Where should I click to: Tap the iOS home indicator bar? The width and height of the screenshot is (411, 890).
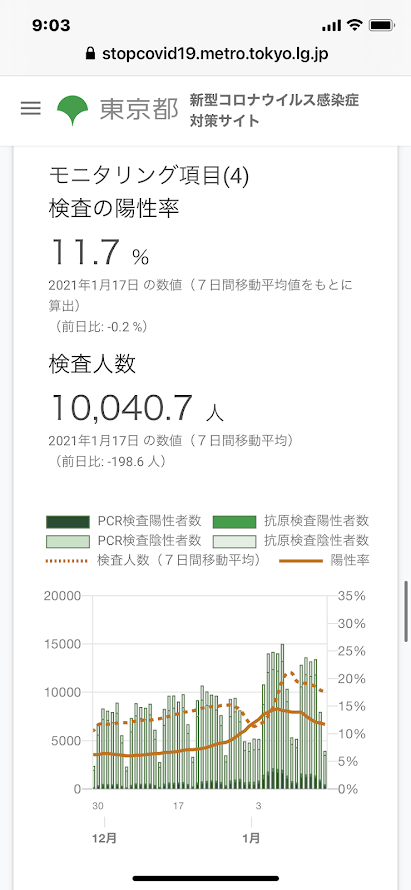[x=206, y=878]
